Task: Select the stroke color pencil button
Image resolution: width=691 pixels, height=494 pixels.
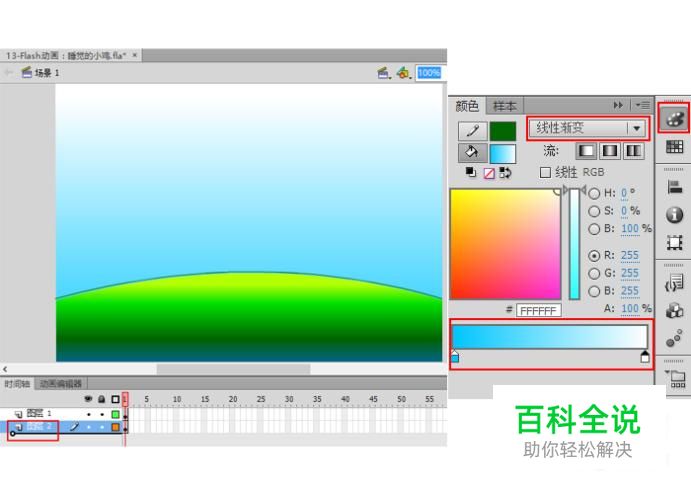Action: (472, 131)
